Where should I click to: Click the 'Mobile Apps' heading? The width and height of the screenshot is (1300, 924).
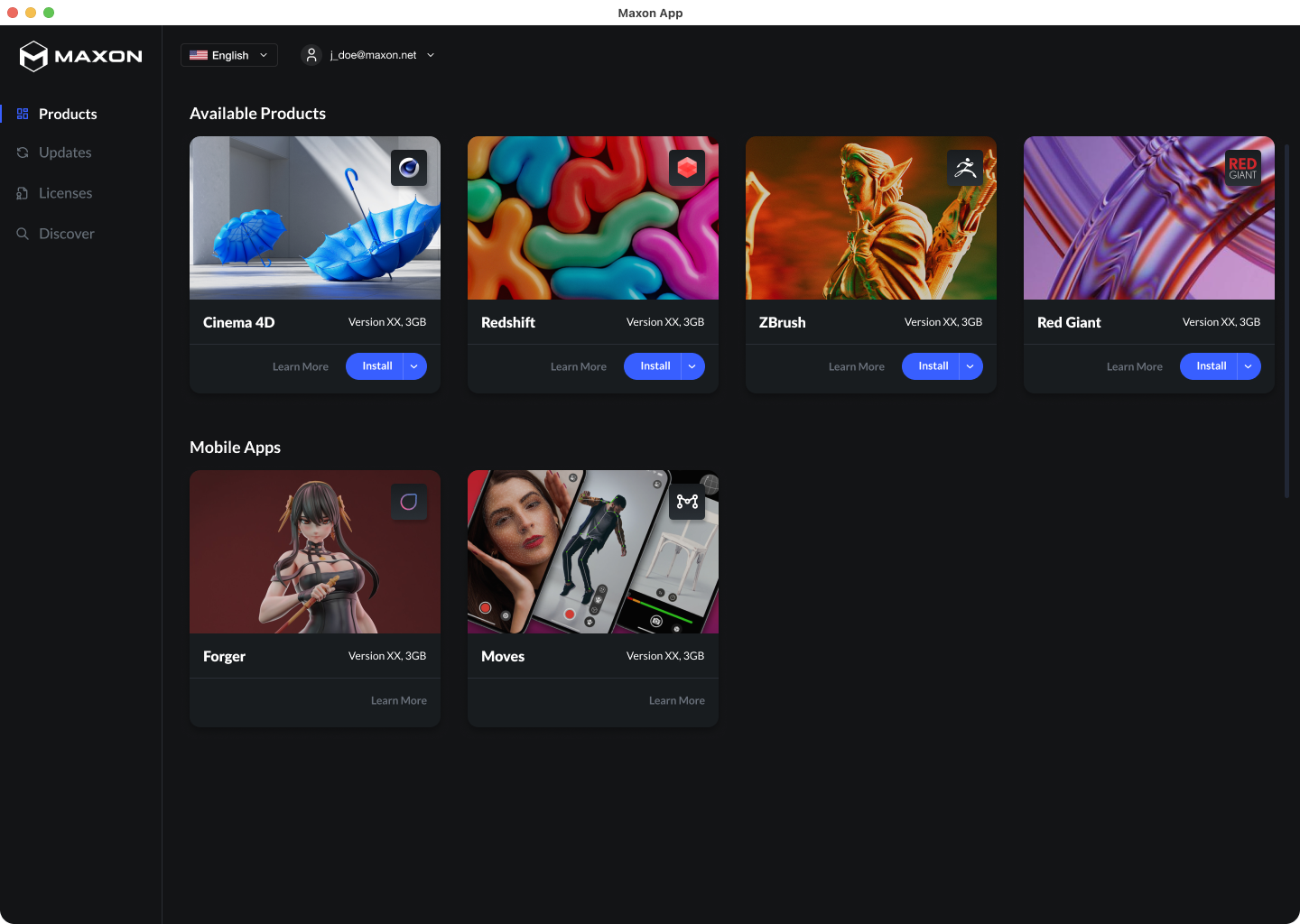coord(235,448)
